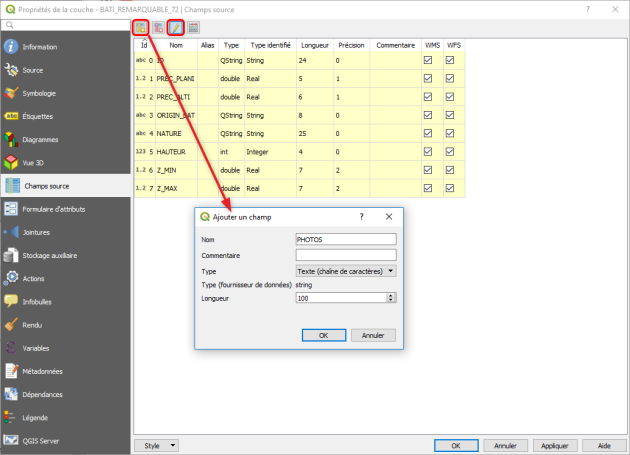Toggle editing mode pencil icon
Viewport: 630px width, 455px height.
[176, 28]
